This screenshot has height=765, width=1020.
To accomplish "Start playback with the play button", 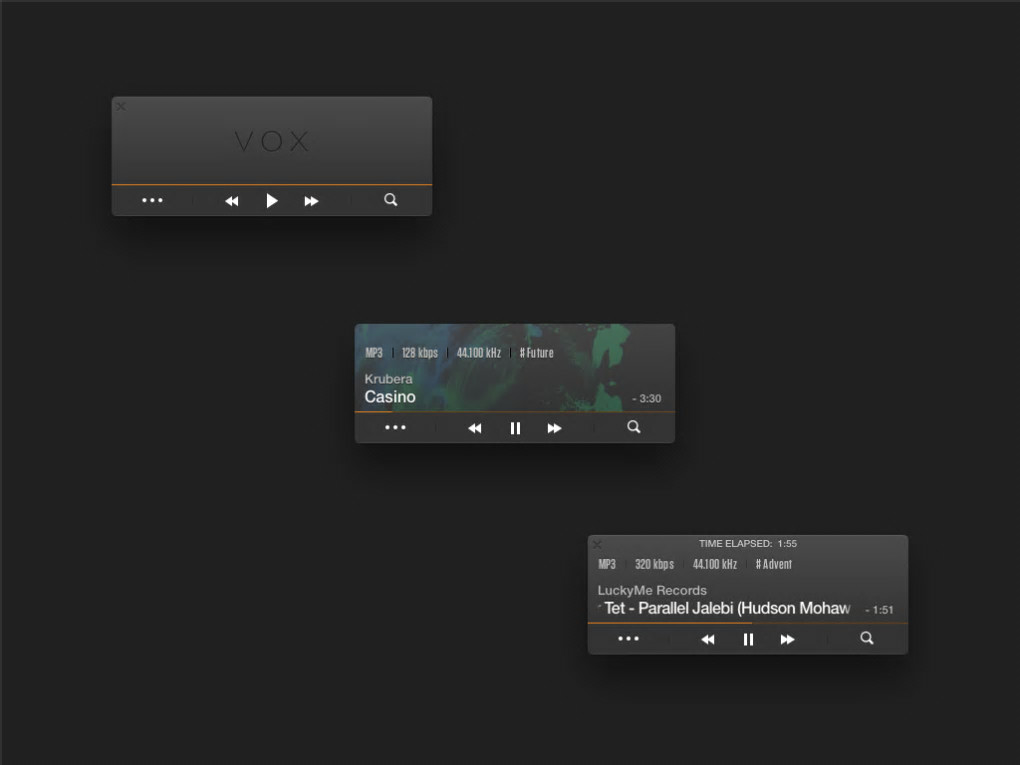I will (272, 200).
